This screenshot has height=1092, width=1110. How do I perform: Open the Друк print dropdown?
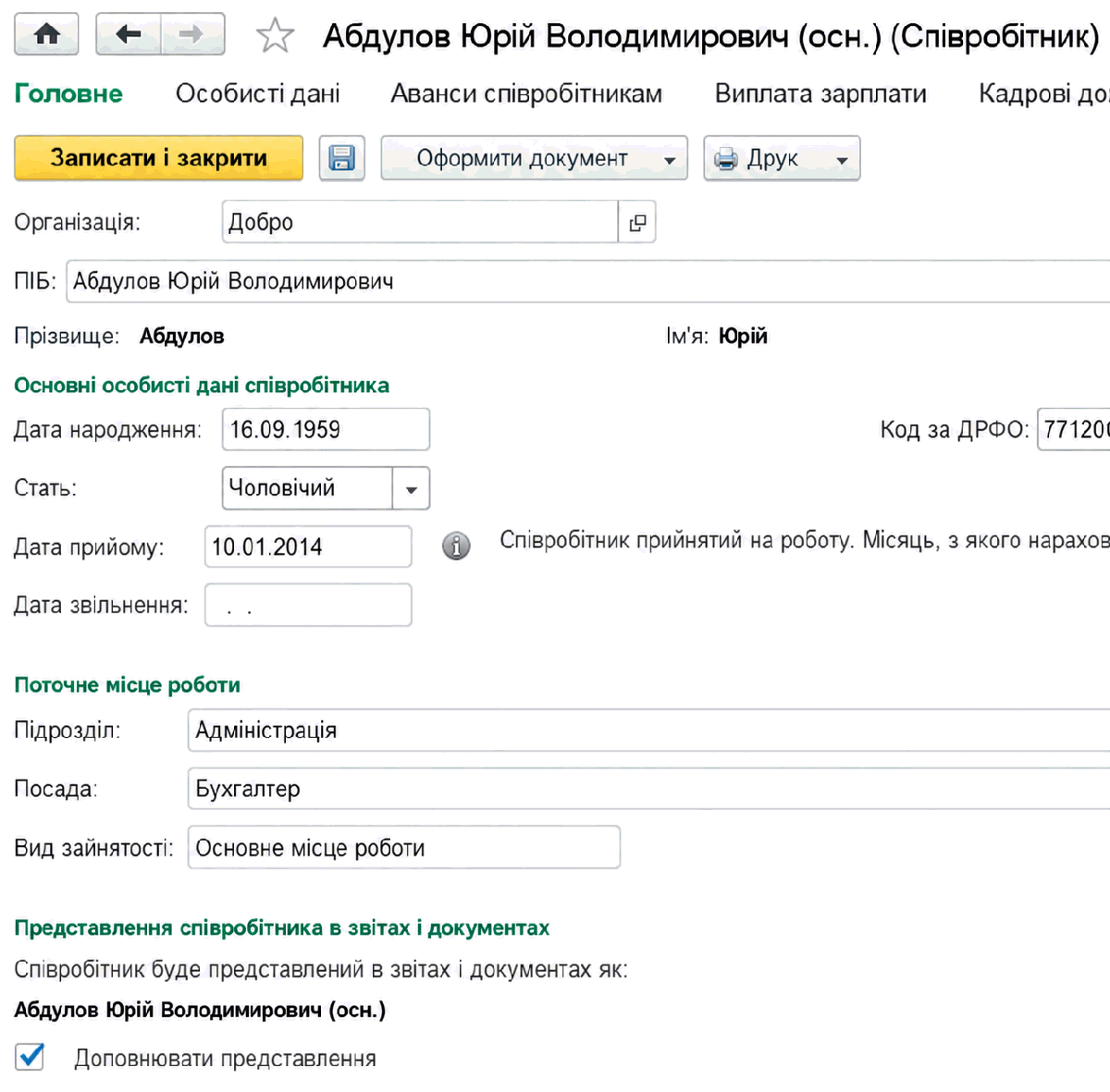[782, 158]
